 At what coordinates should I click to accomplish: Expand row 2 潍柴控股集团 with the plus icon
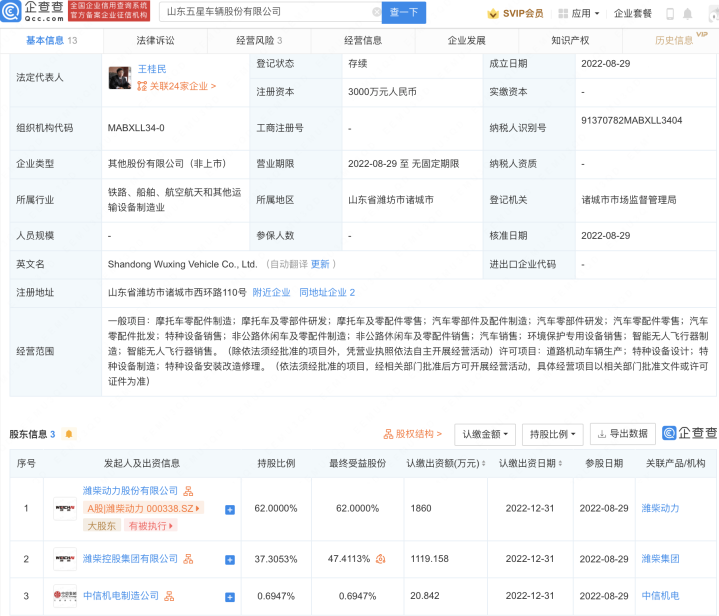pyautogui.click(x=230, y=560)
